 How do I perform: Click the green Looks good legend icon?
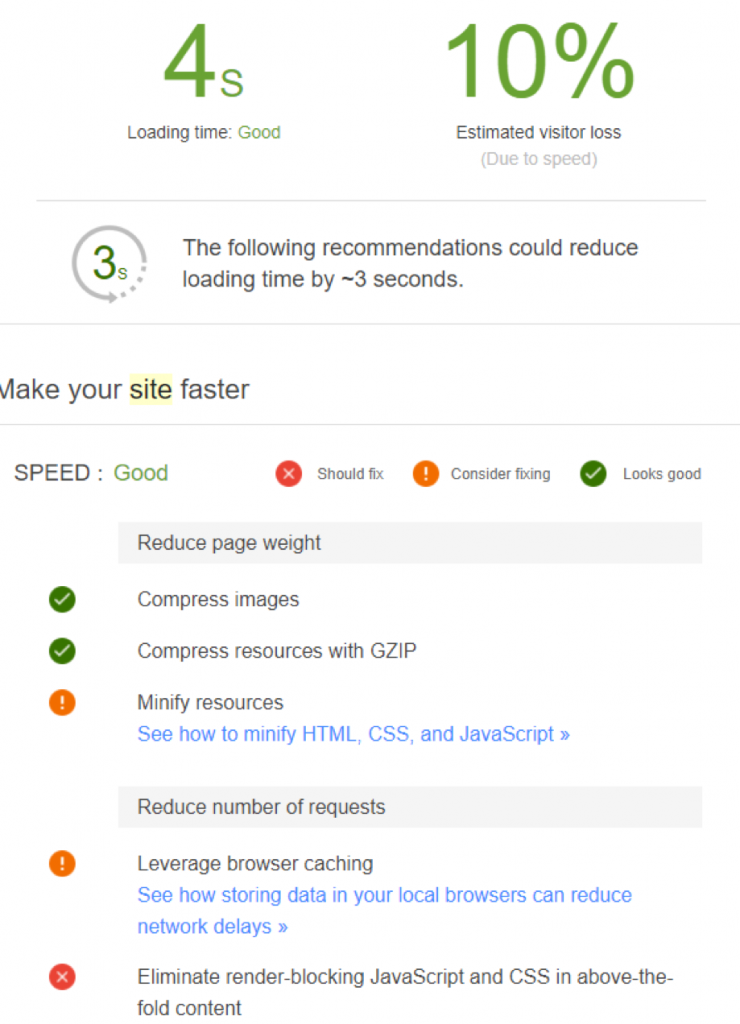click(x=593, y=474)
